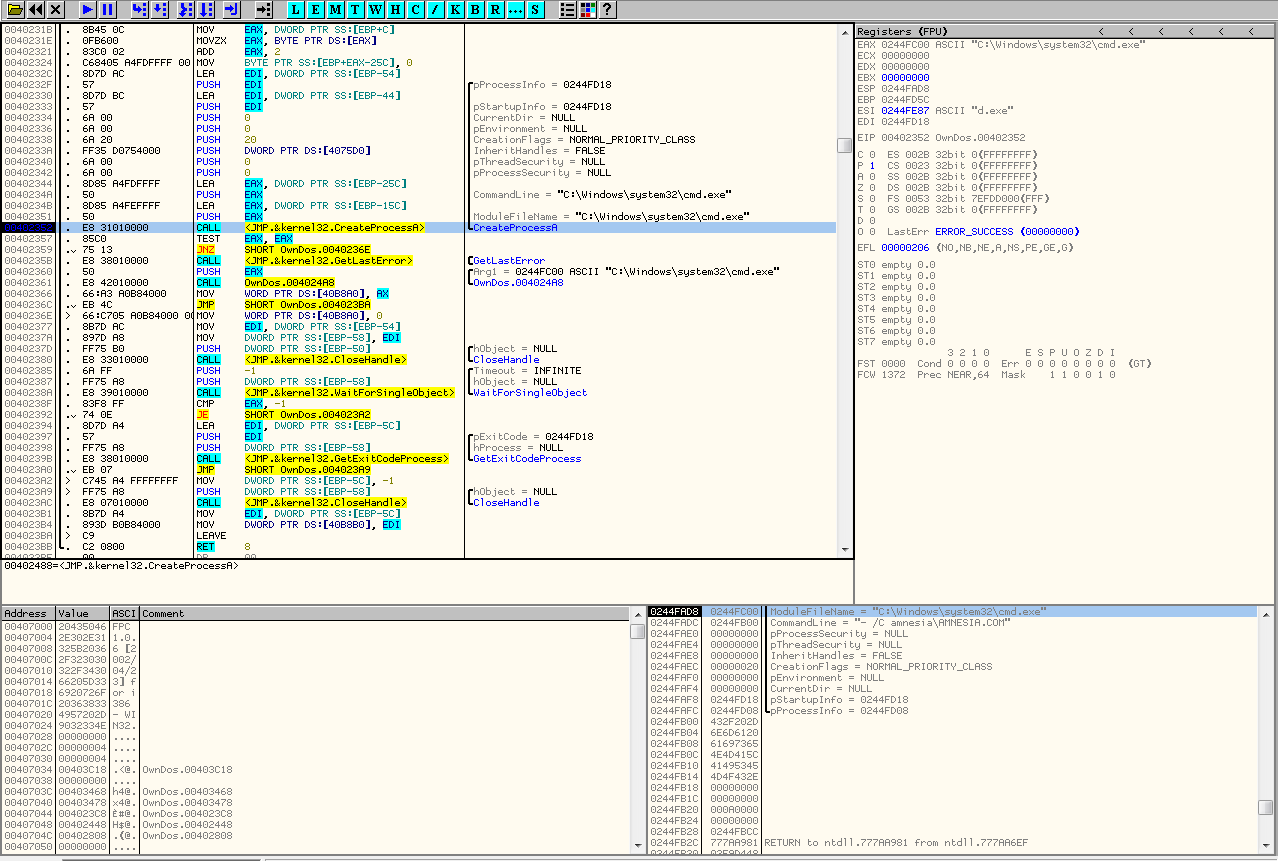Open Threads window via T button
This screenshot has width=1278, height=861.
(x=355, y=10)
